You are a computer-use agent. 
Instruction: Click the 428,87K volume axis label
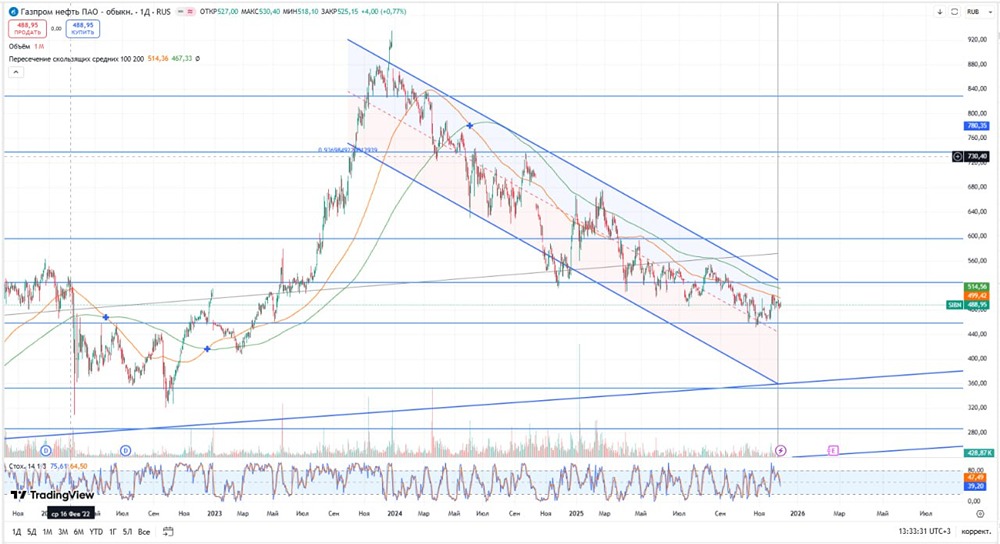pos(980,453)
